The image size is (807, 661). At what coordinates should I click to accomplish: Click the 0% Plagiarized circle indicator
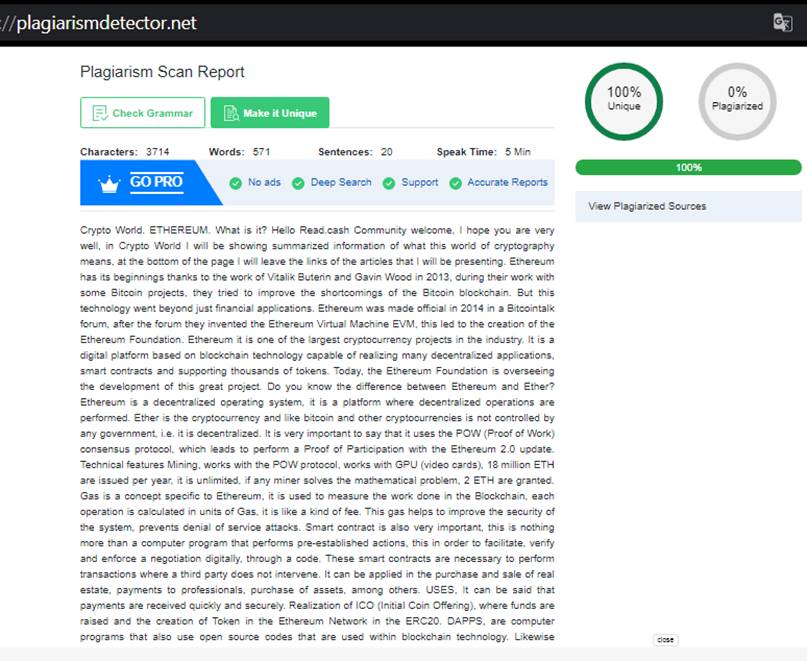pos(737,101)
